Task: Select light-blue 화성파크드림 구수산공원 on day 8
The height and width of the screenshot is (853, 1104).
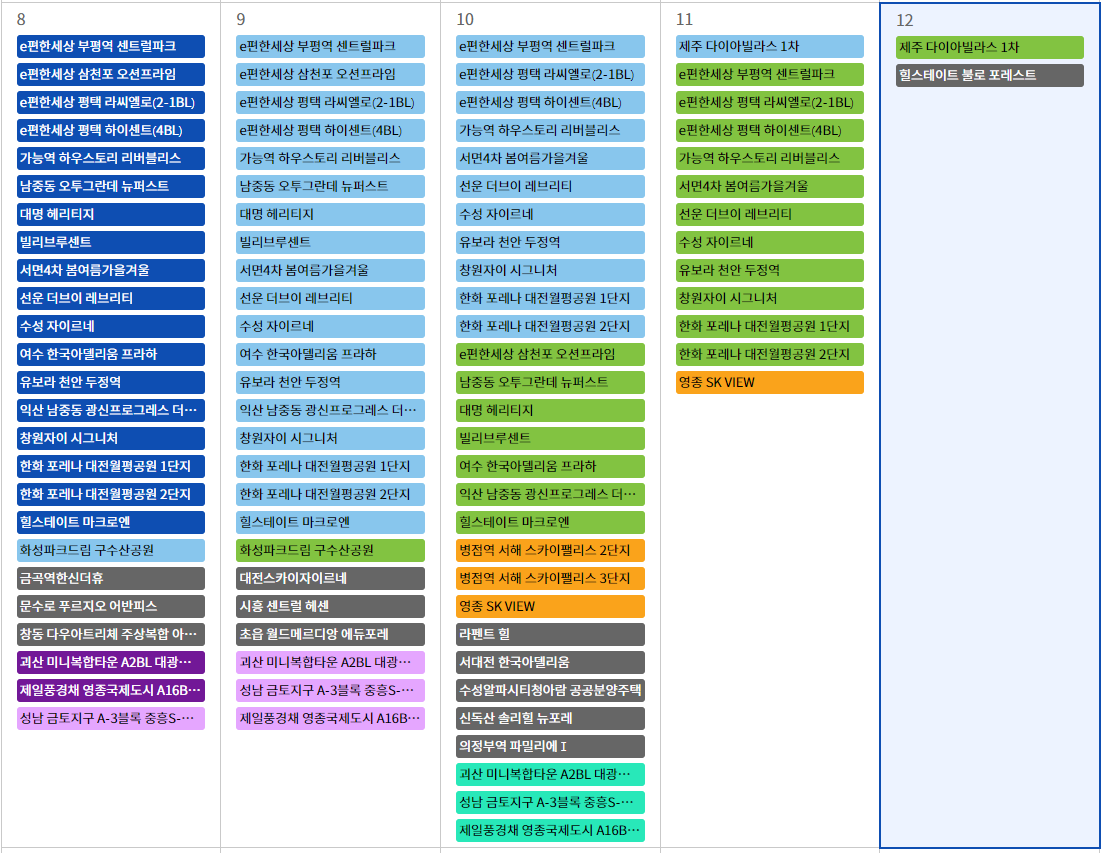Action: (111, 550)
